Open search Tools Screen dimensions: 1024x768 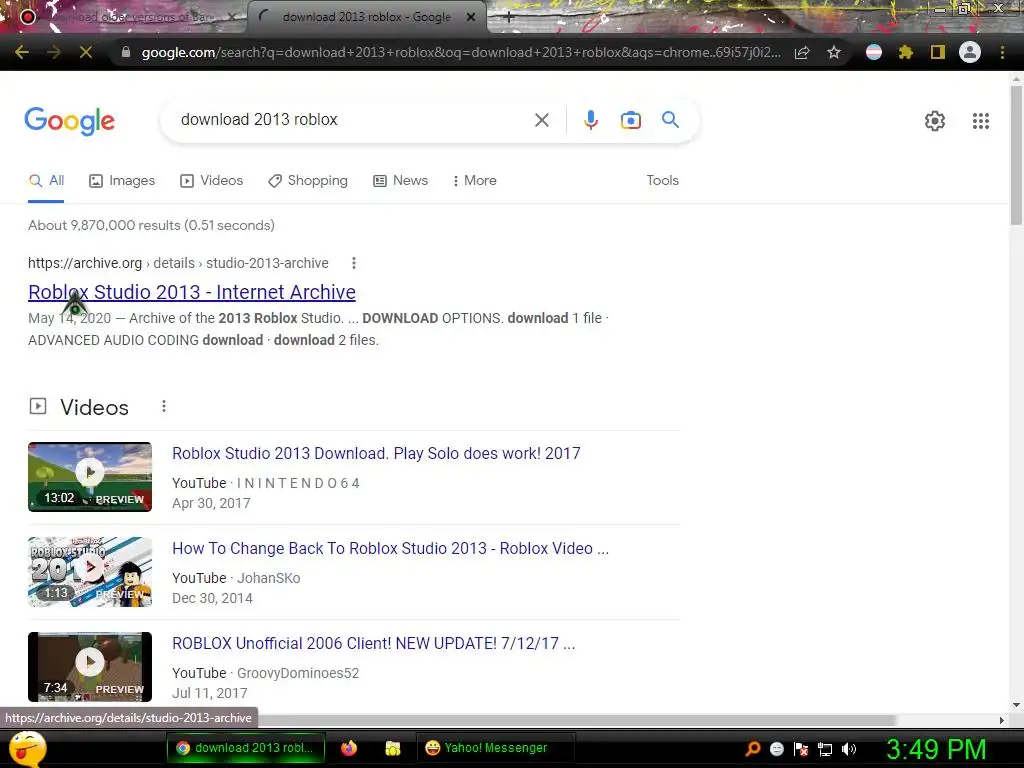662,180
